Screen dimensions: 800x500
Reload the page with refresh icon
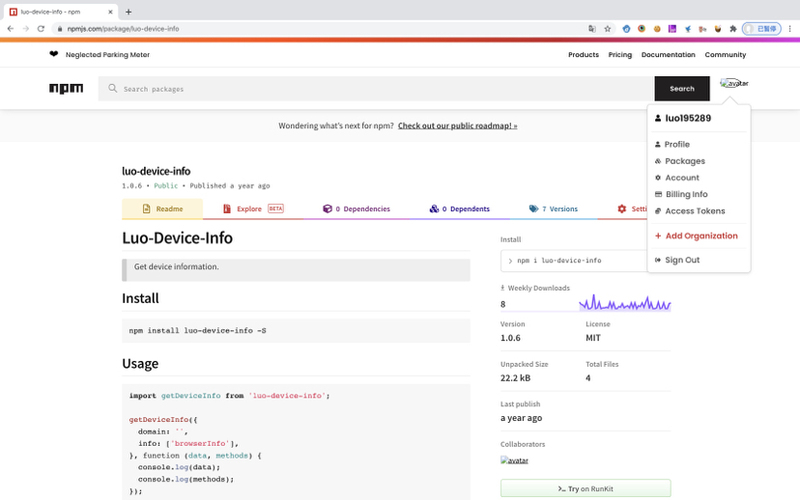[41, 29]
